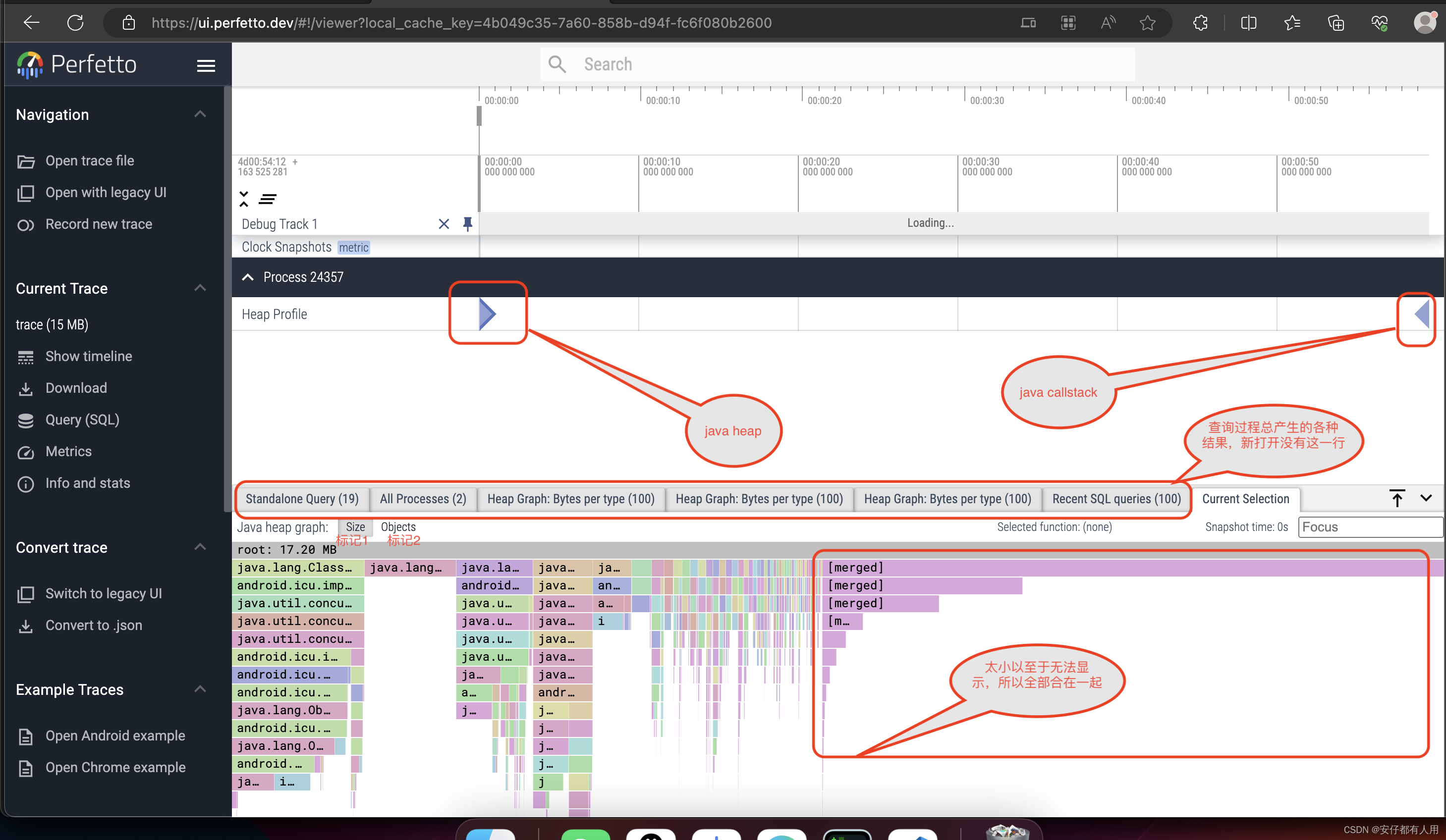Toggle the Objects label tag
The height and width of the screenshot is (840, 1446).
pyautogui.click(x=399, y=527)
